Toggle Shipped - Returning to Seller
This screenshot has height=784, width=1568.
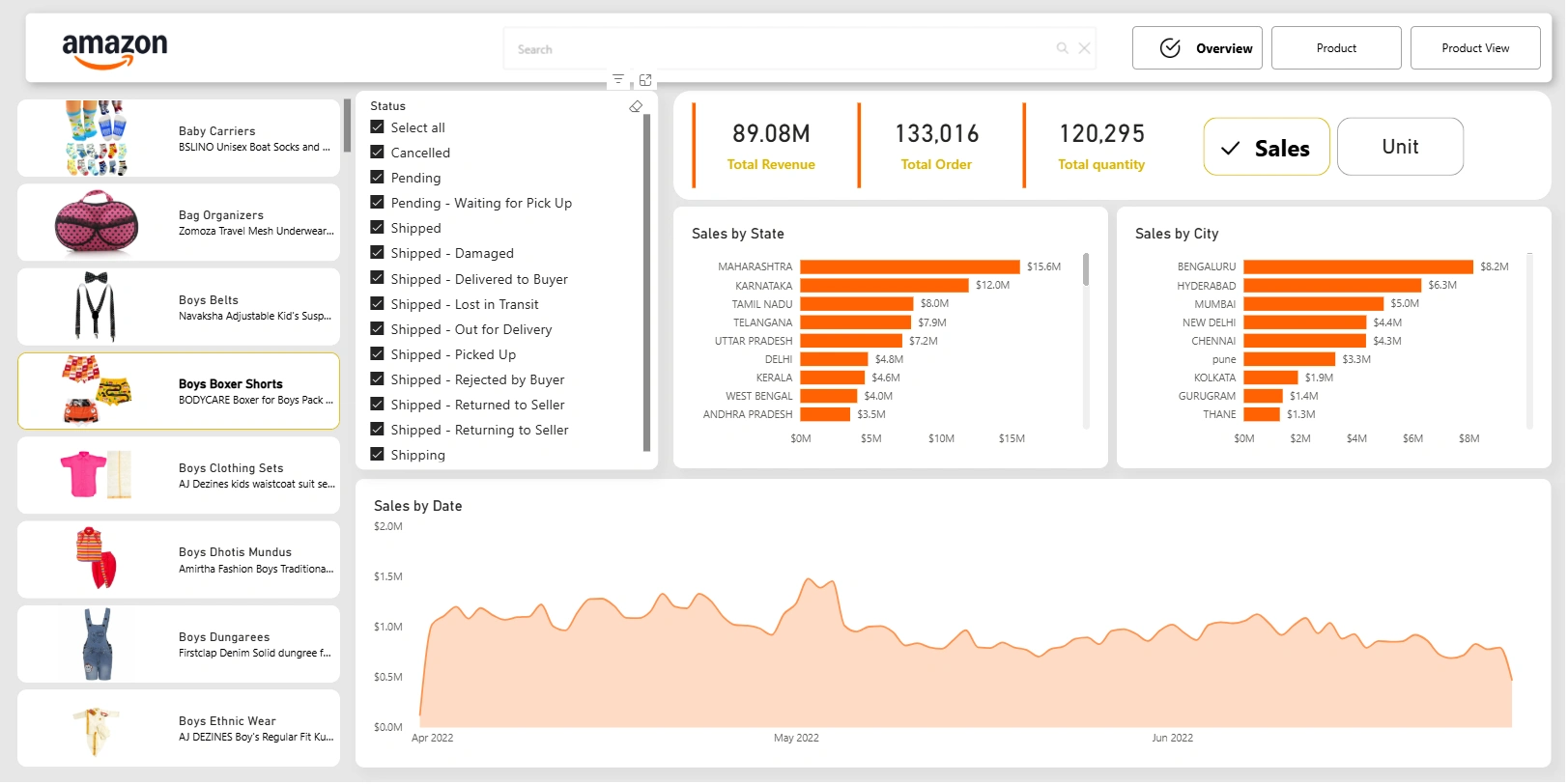point(377,430)
